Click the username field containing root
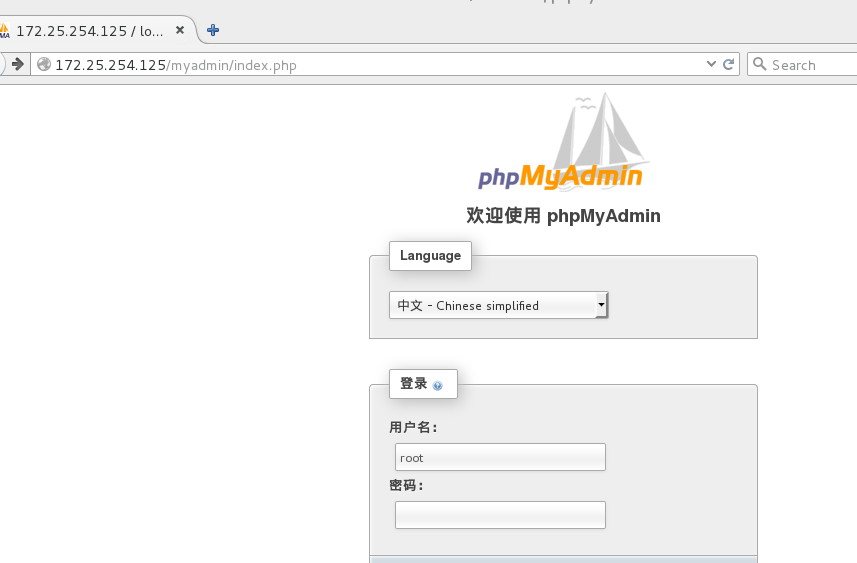Viewport: 857px width, 563px height. click(500, 457)
